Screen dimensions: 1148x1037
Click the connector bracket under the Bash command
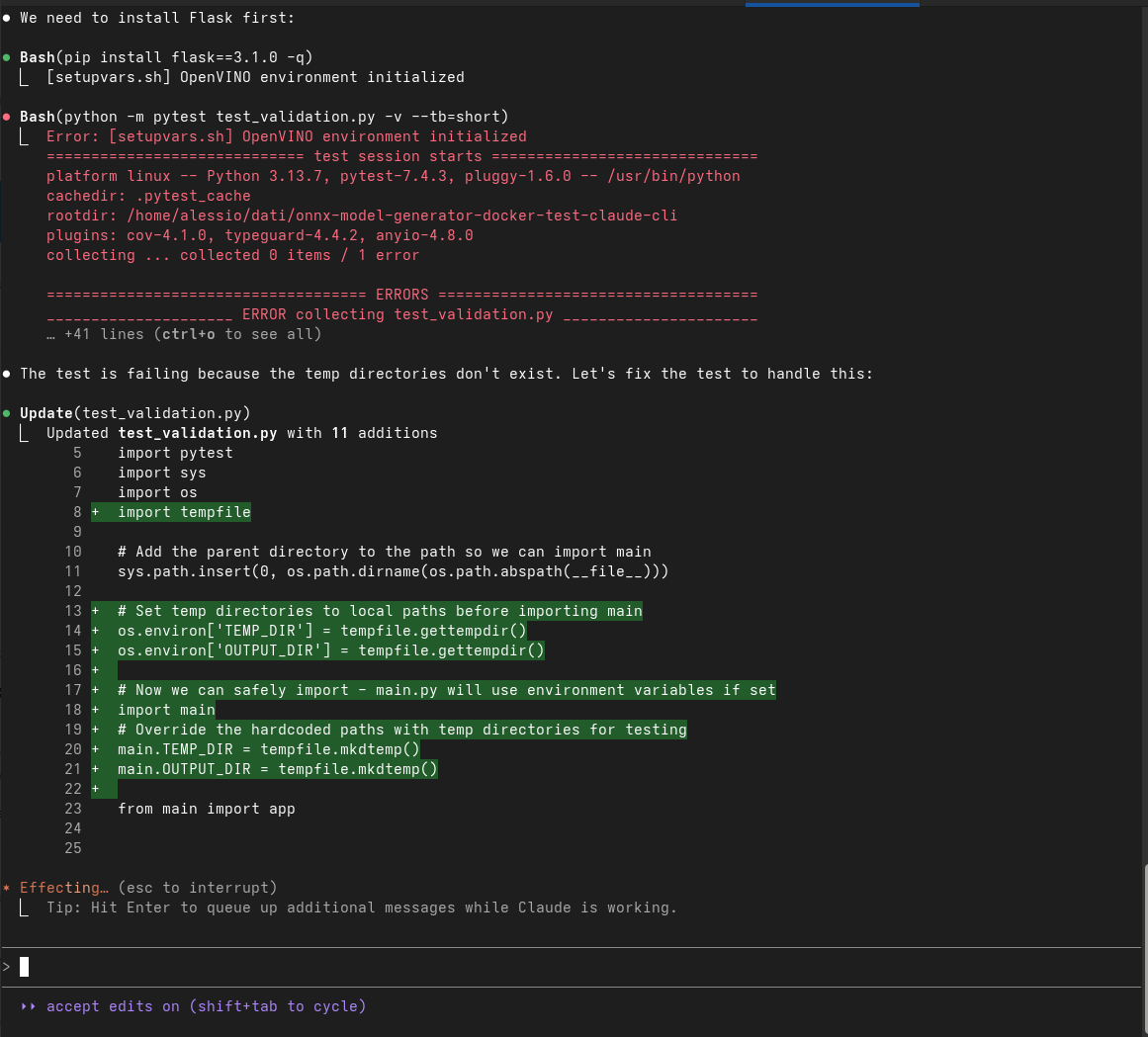point(25,77)
